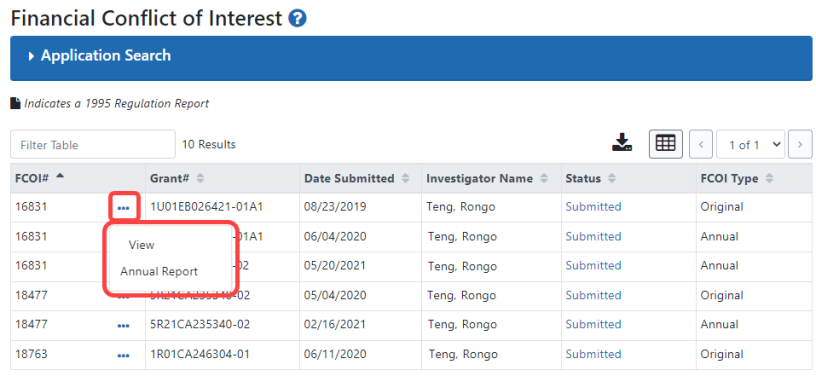
Task: Click the Filter Table input field
Action: 93,145
